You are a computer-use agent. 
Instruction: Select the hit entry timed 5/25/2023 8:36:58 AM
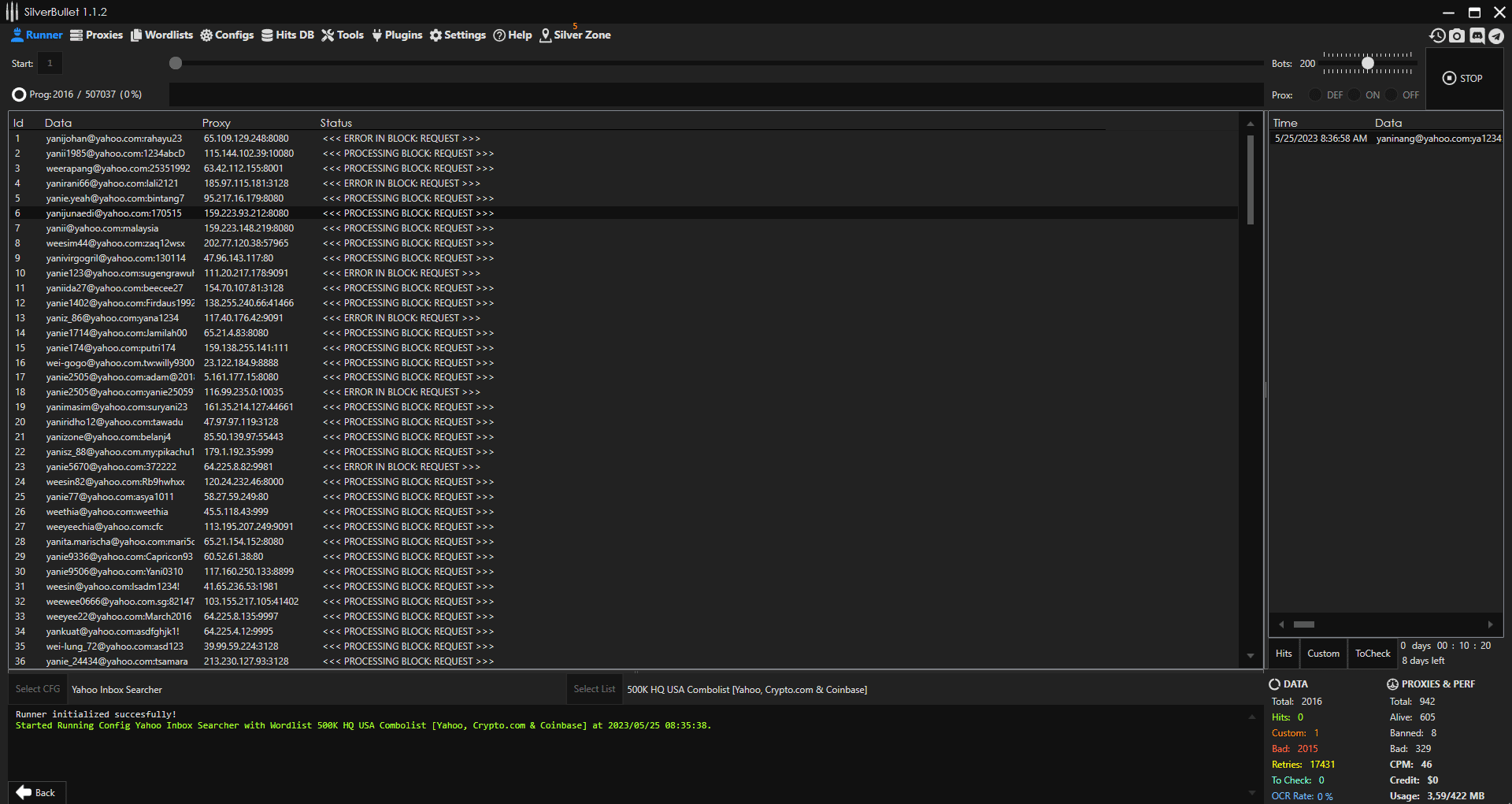(x=1386, y=139)
